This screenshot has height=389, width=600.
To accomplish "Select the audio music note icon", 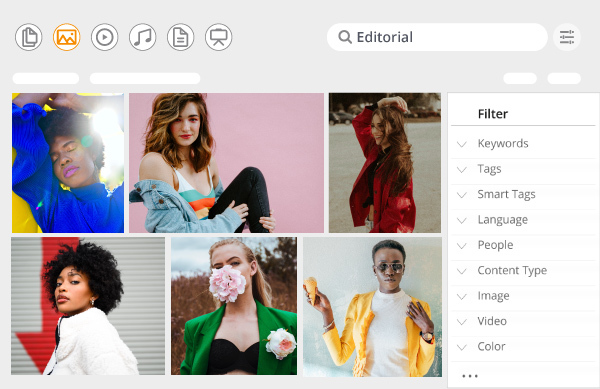I will (142, 37).
